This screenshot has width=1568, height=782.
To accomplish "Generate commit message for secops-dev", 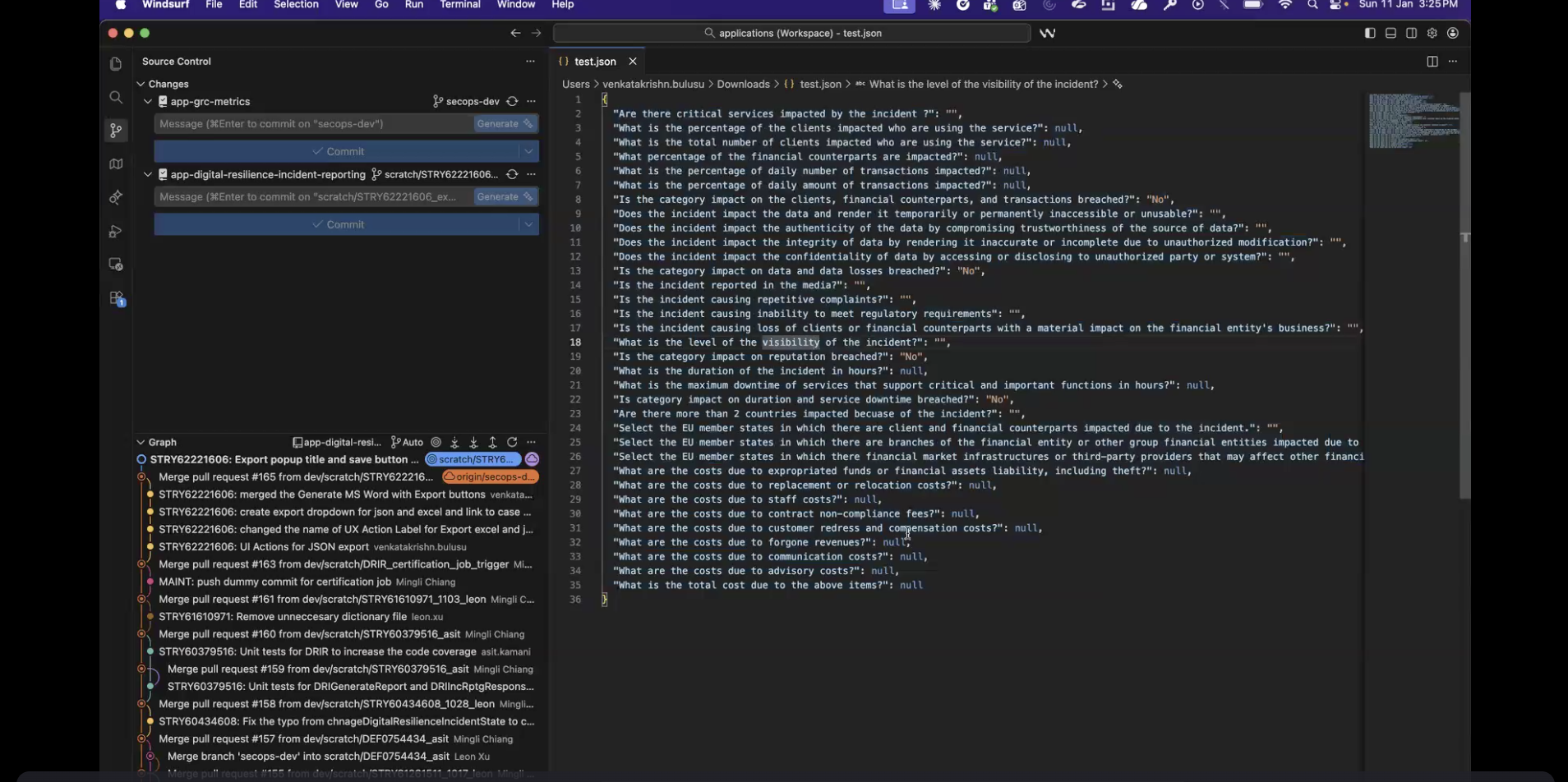I will [x=505, y=123].
